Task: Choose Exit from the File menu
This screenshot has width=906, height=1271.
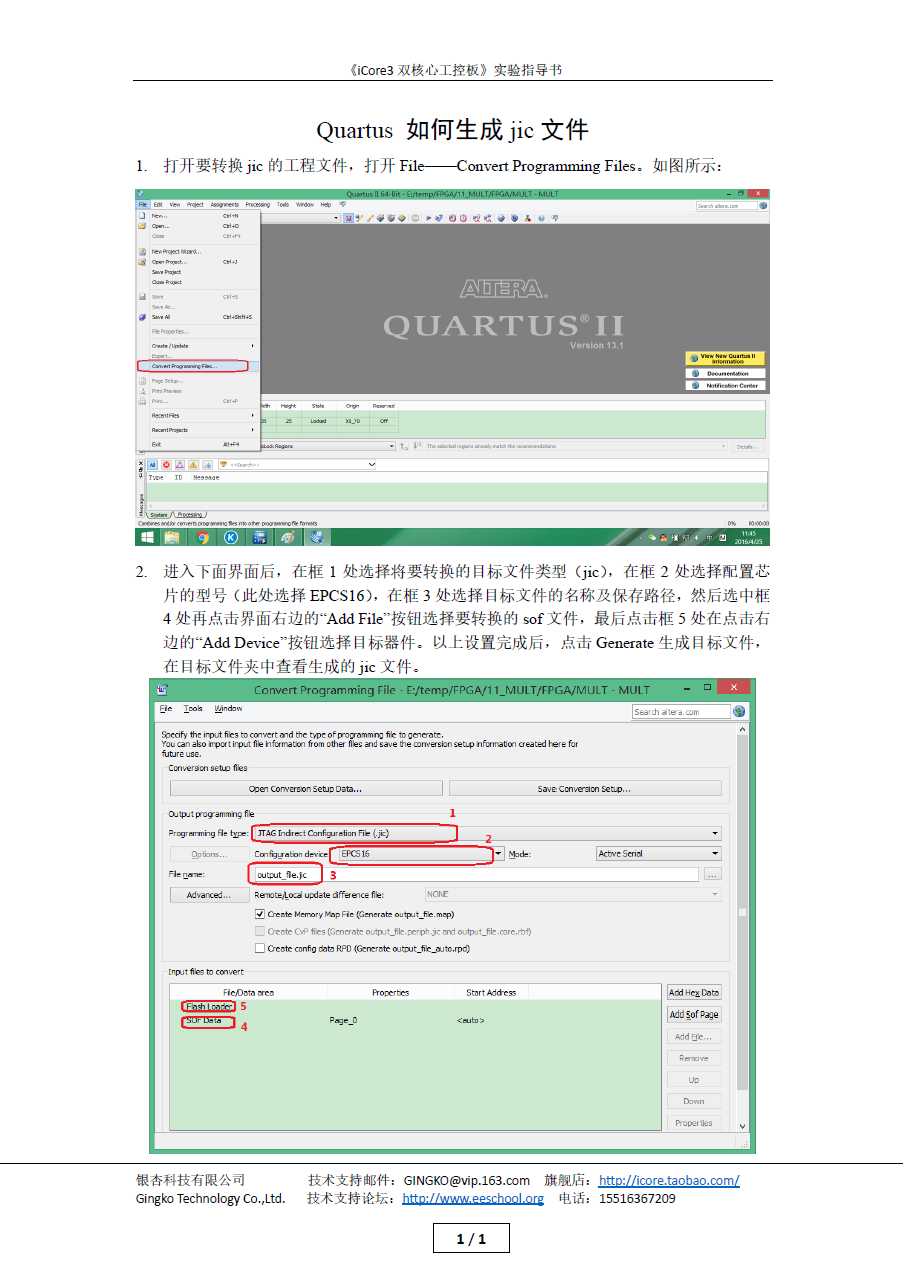Action: (x=197, y=444)
